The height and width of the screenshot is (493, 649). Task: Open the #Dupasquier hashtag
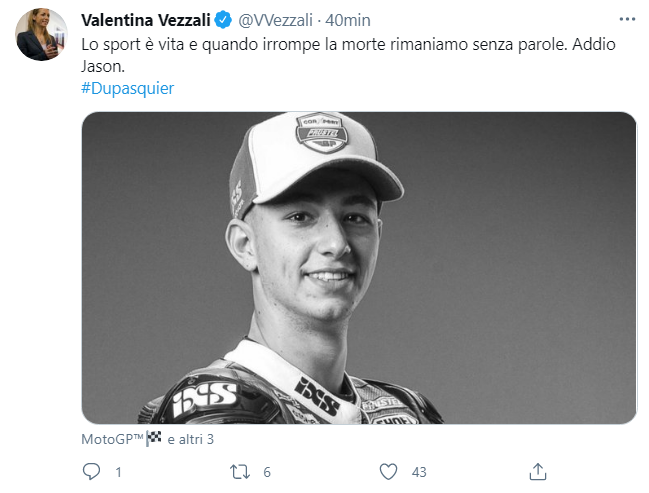[127, 88]
